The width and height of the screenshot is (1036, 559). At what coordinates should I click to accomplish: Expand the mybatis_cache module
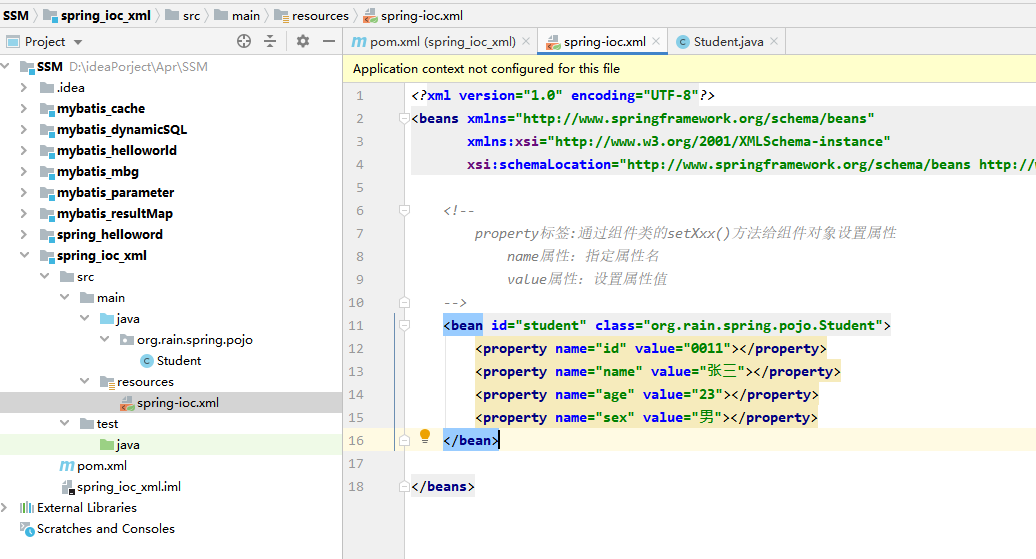(24, 108)
